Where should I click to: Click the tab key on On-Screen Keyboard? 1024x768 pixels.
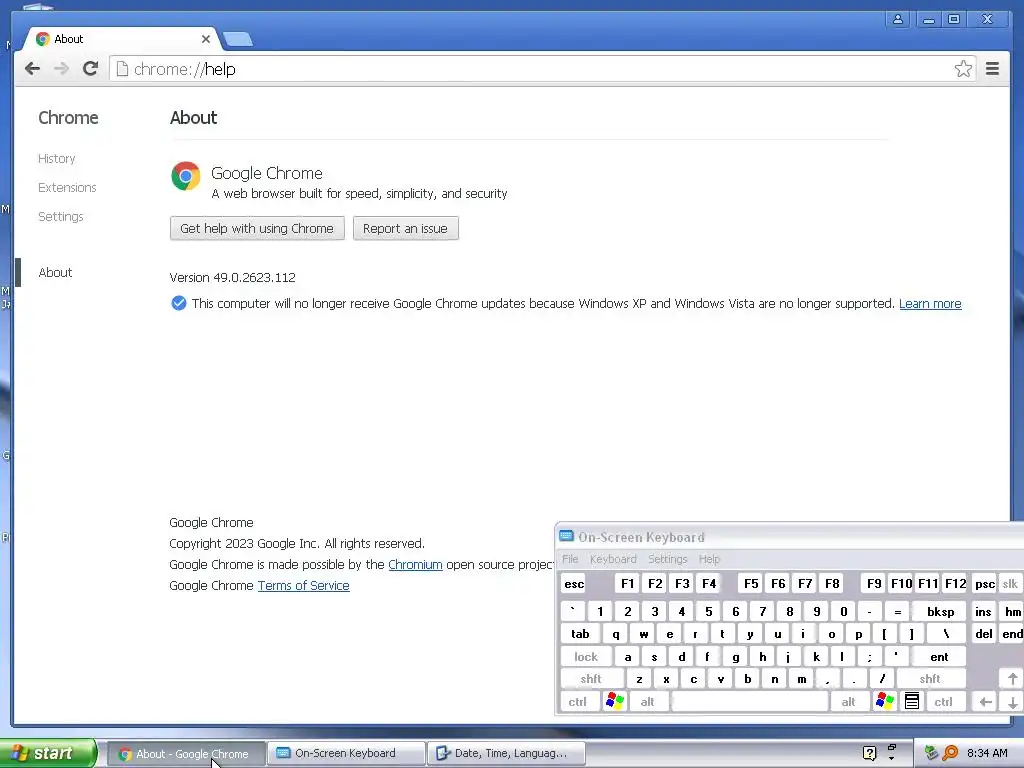581,634
